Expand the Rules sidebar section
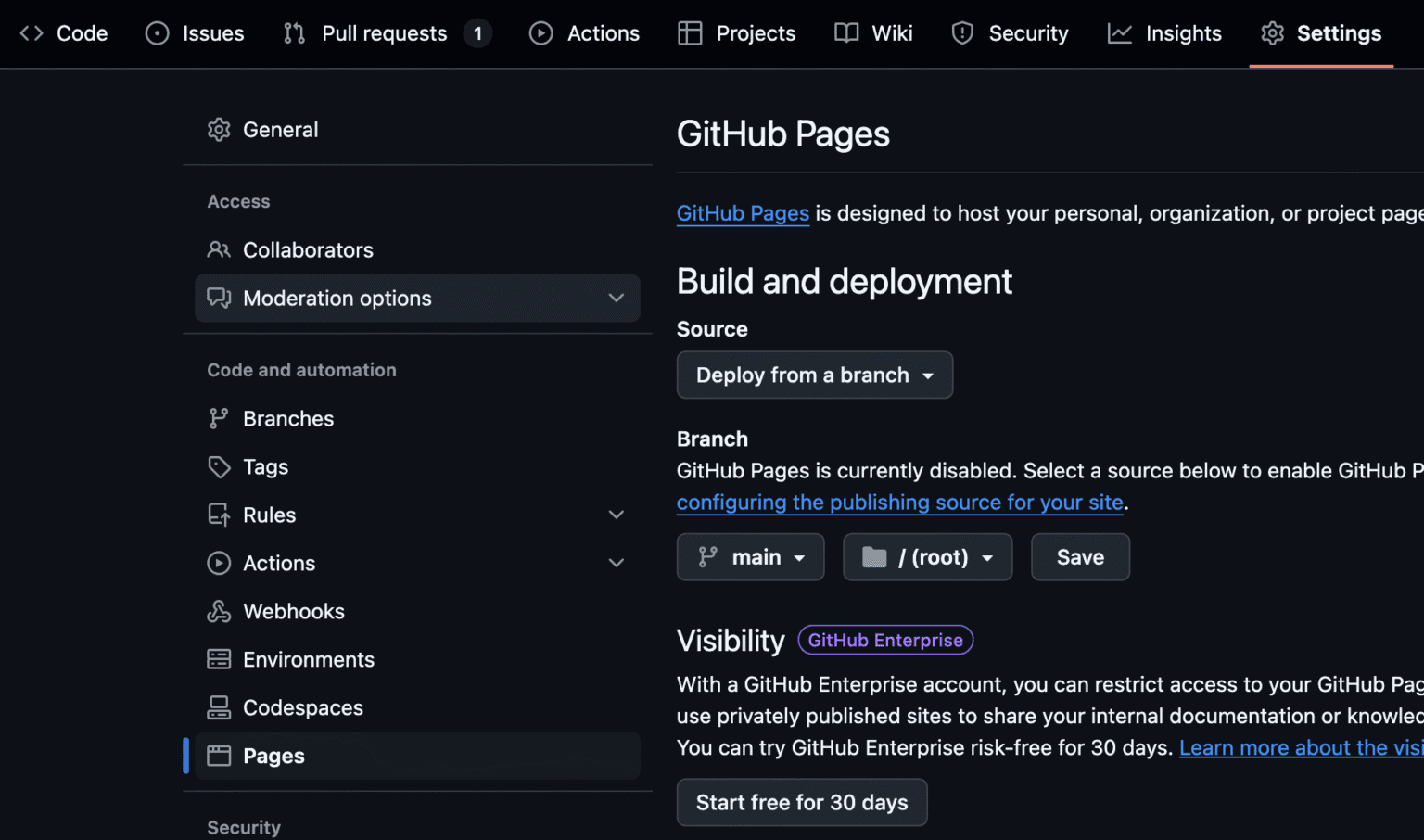Viewport: 1424px width, 840px height. click(616, 515)
